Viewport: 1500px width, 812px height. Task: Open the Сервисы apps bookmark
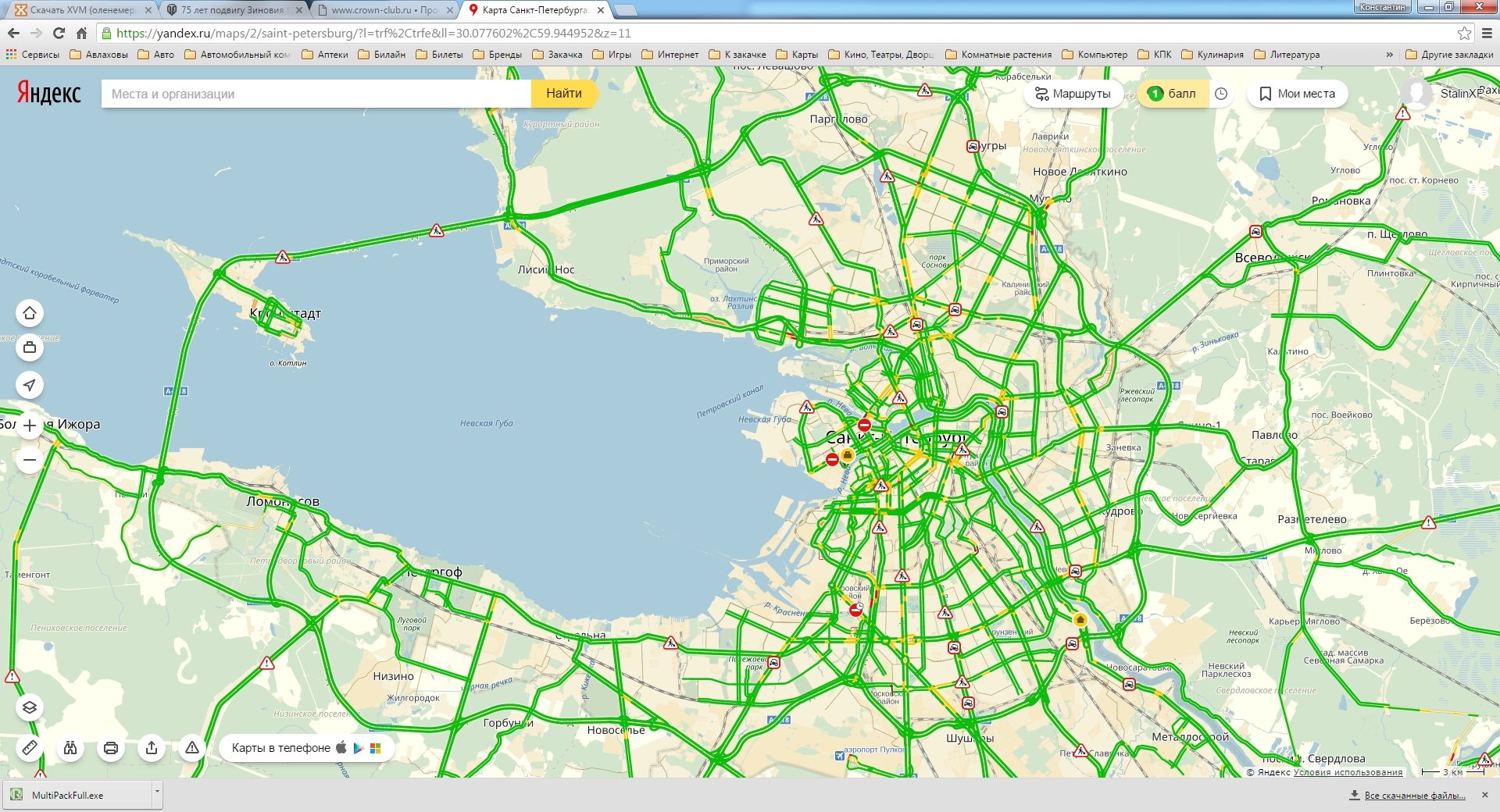(33, 55)
